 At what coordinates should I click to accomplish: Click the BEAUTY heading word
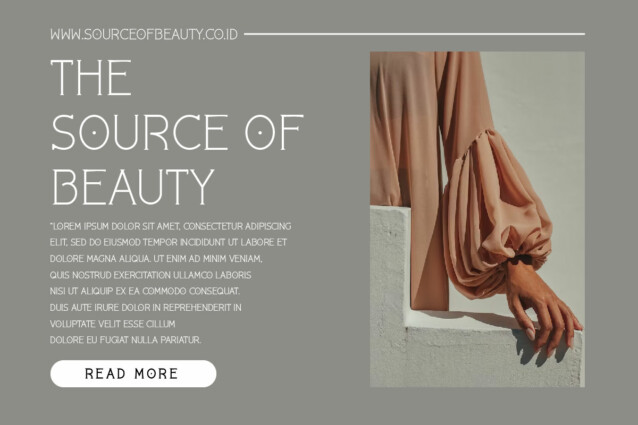pyautogui.click(x=133, y=187)
